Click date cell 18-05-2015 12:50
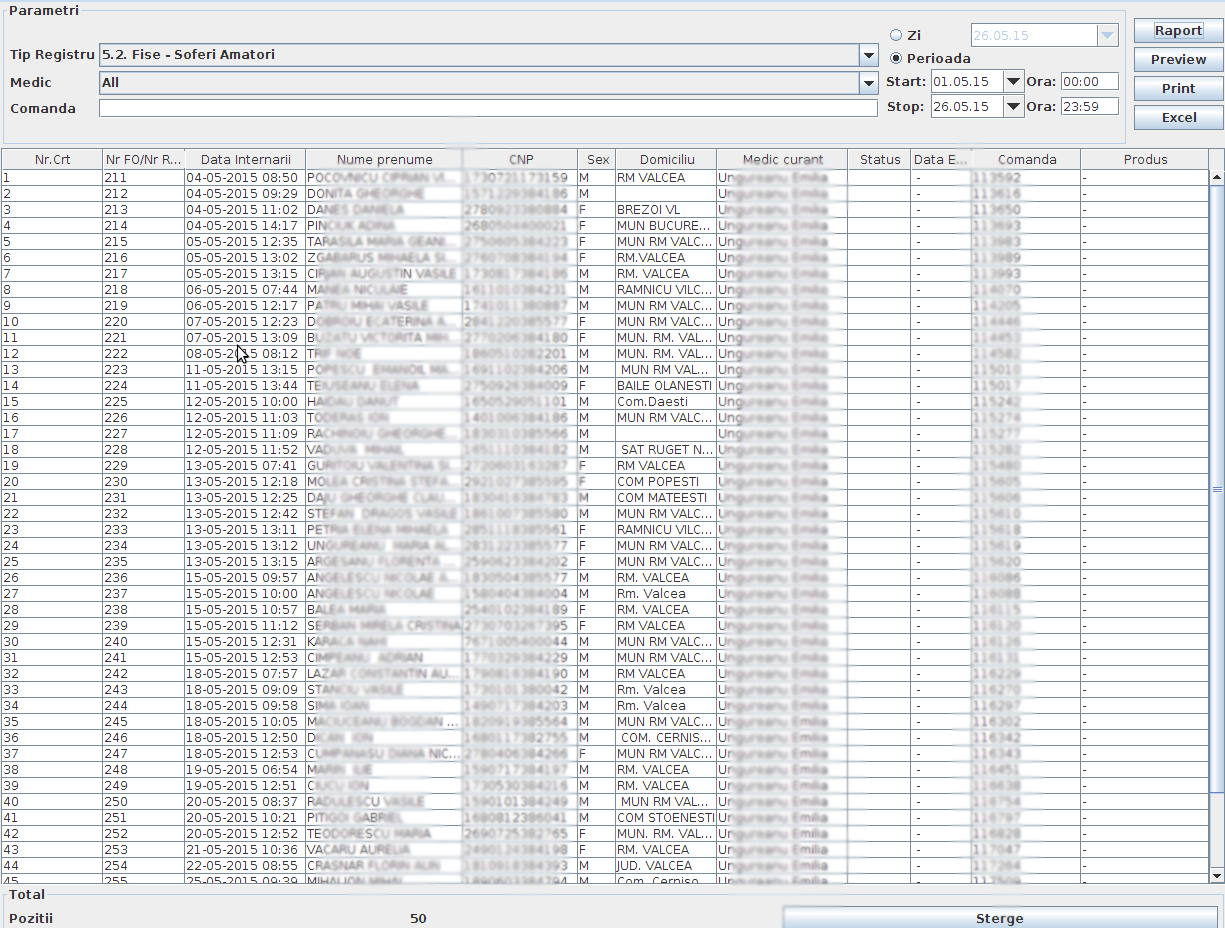This screenshot has height=928, width=1225. [245, 737]
